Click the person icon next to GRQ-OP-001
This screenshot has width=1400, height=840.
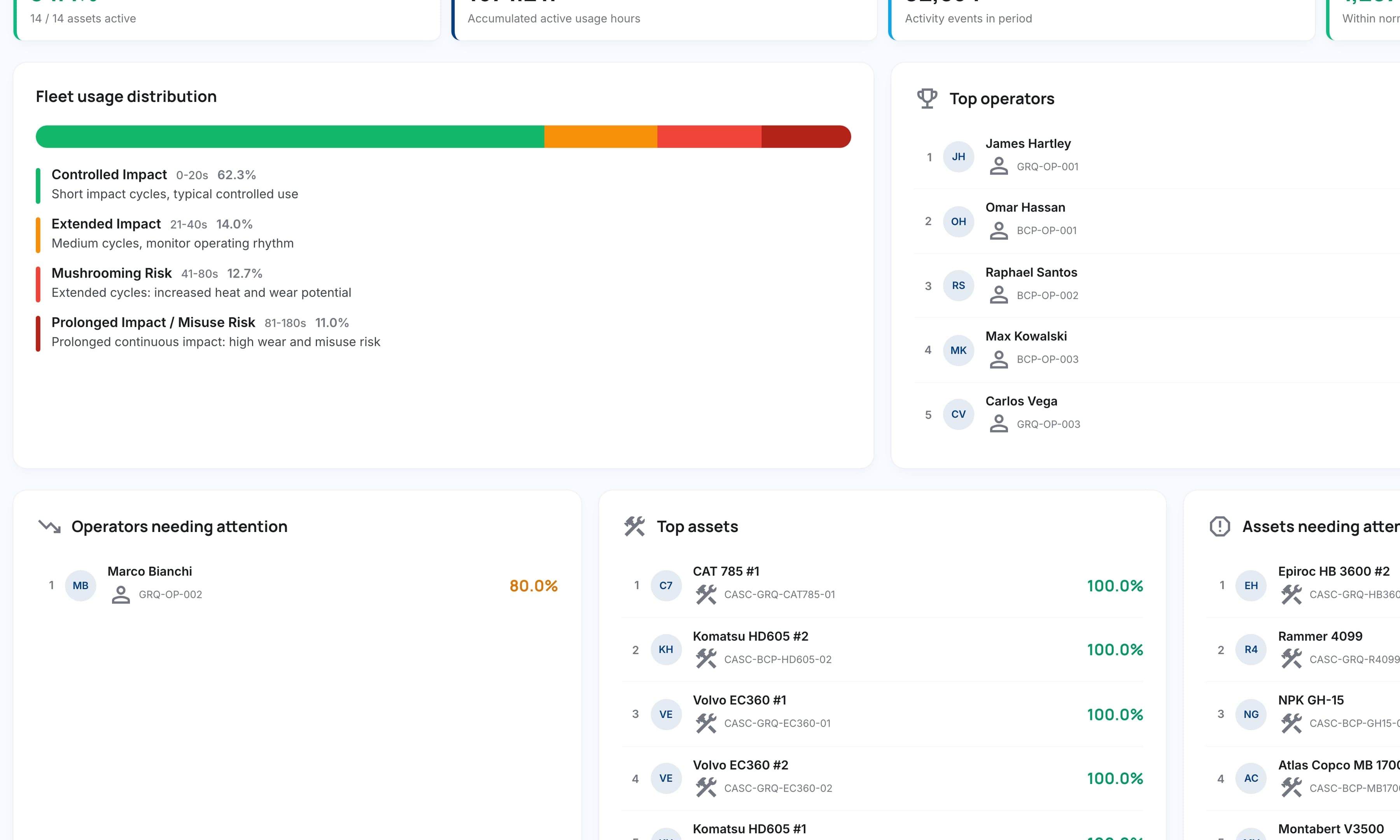[999, 166]
